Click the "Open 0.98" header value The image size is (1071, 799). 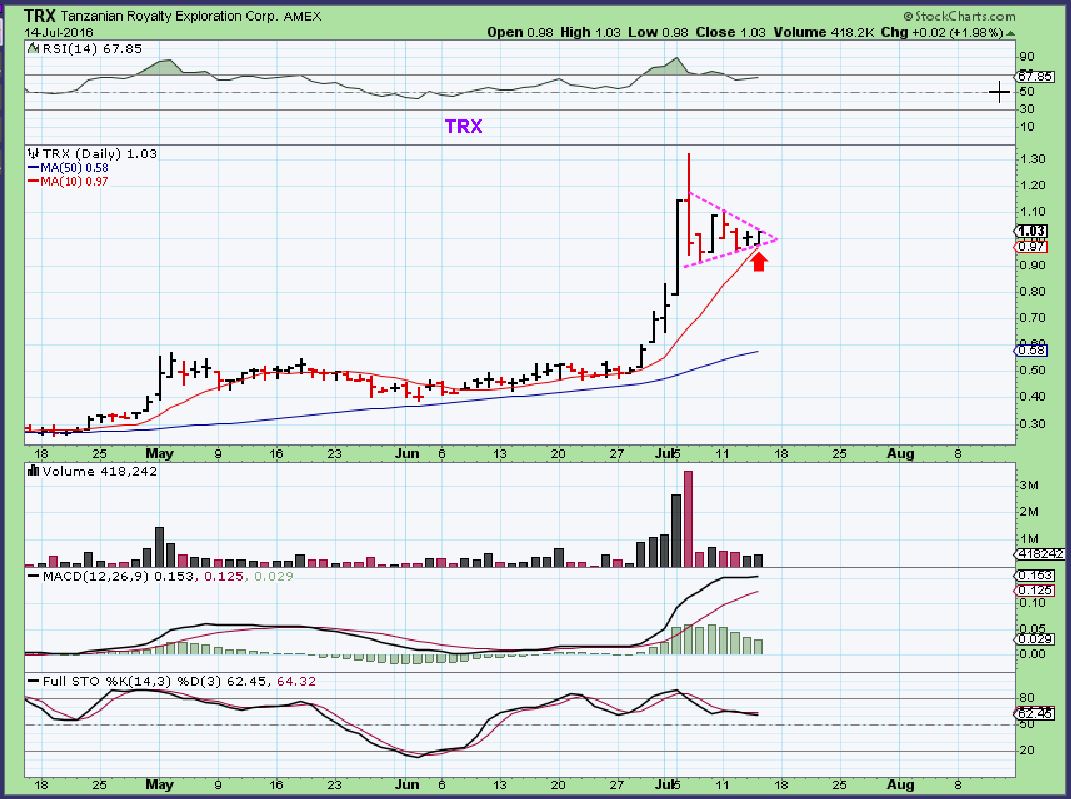click(x=520, y=32)
